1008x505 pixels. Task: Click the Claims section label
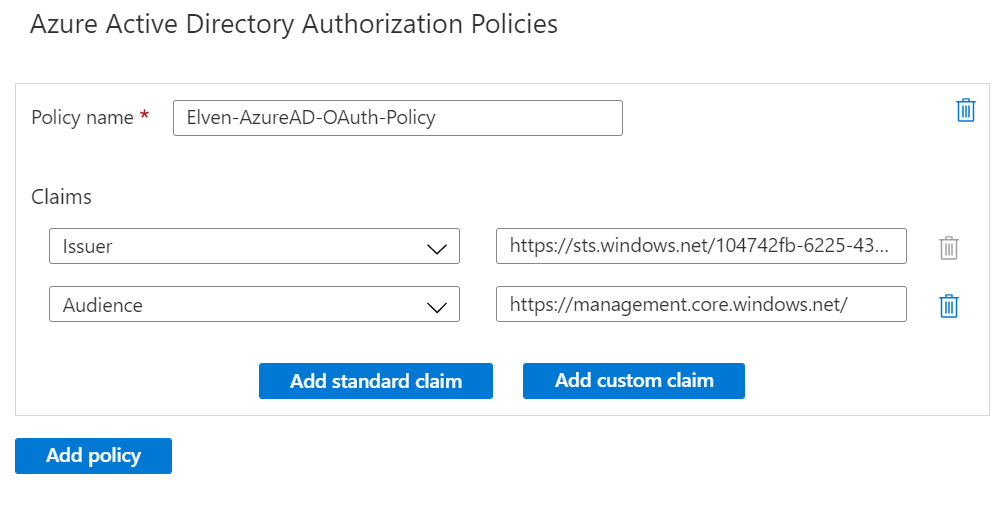click(x=62, y=197)
